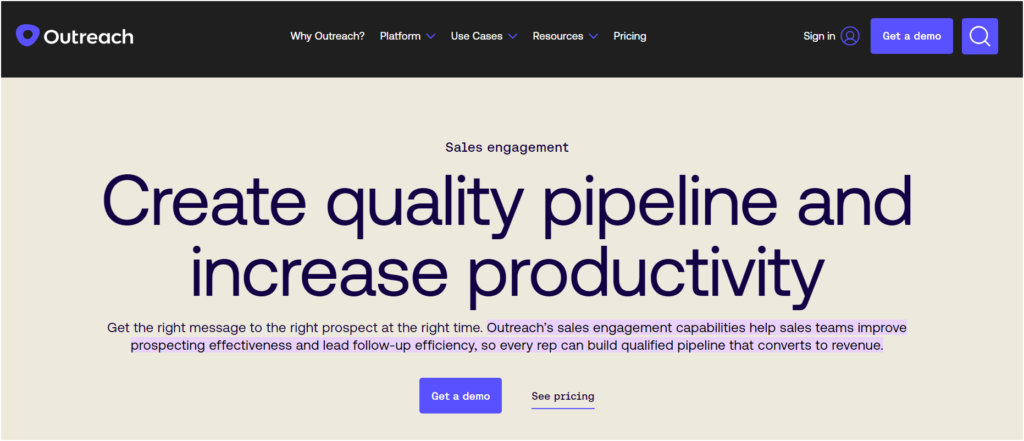This screenshot has height=441, width=1024.
Task: Expand the Resources dropdown chevron
Action: point(593,37)
